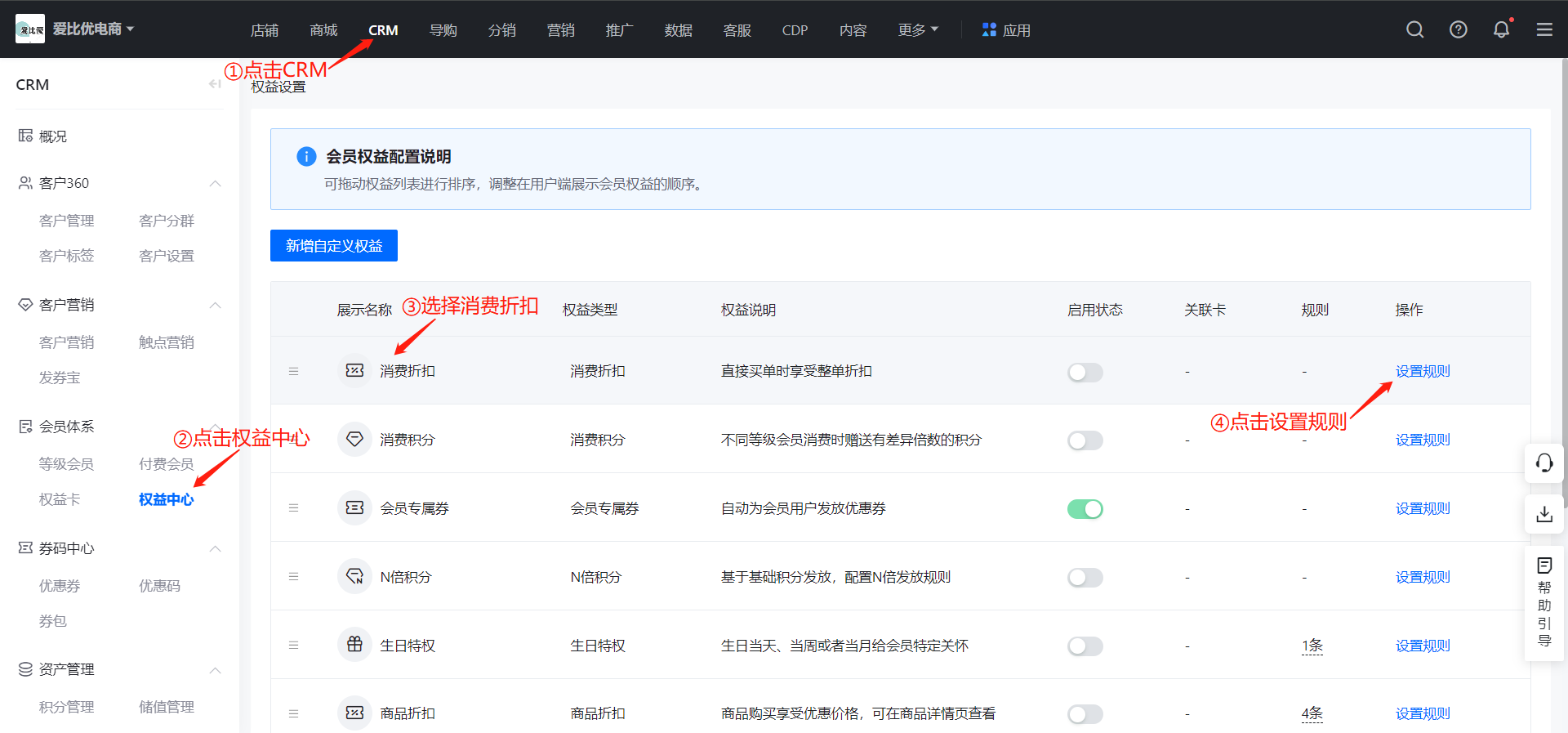Click the 新增自定义权益 button
The height and width of the screenshot is (733, 1568).
tap(334, 245)
